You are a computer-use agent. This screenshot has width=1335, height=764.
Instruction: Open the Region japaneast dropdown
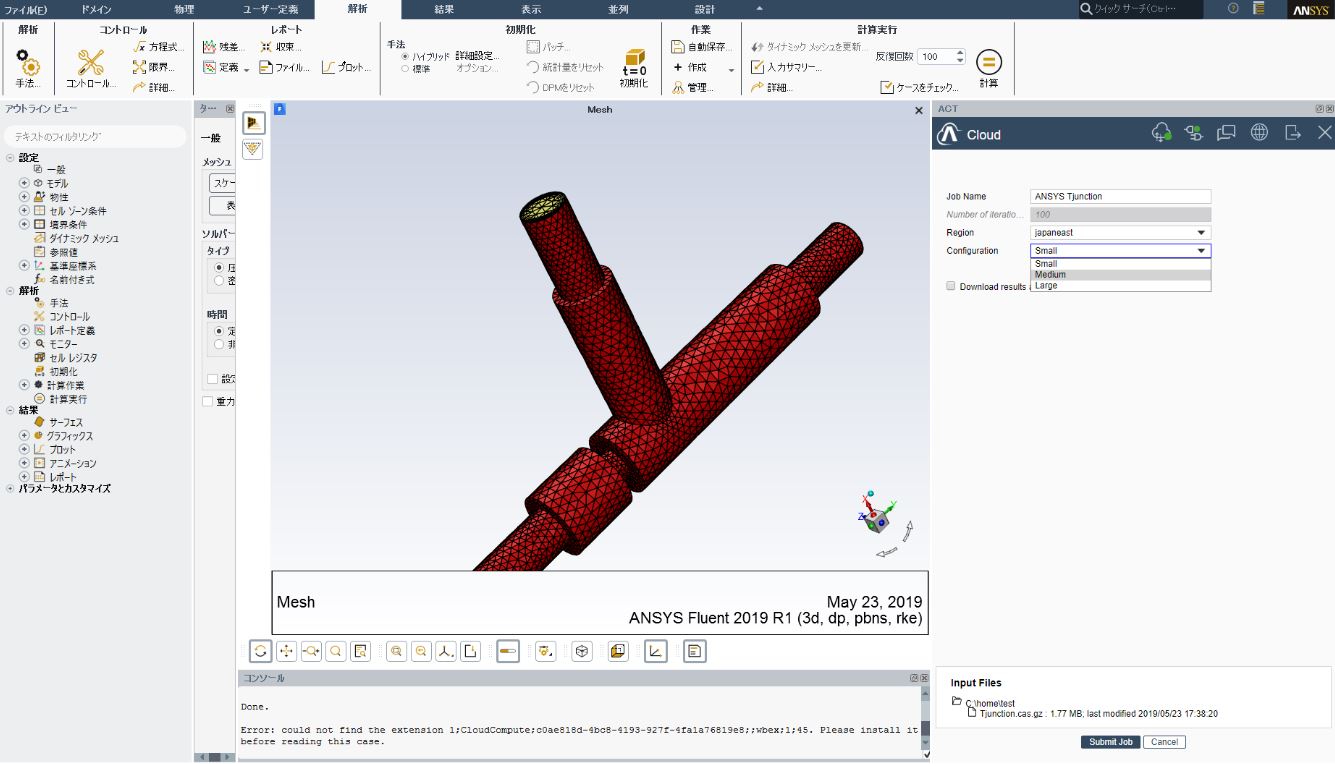pos(1120,233)
